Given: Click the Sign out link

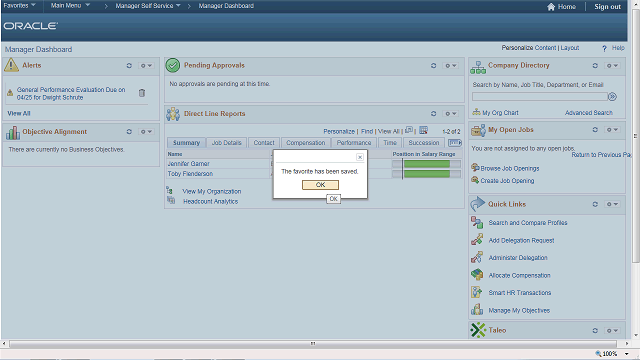Looking at the screenshot, I should click(x=607, y=7).
